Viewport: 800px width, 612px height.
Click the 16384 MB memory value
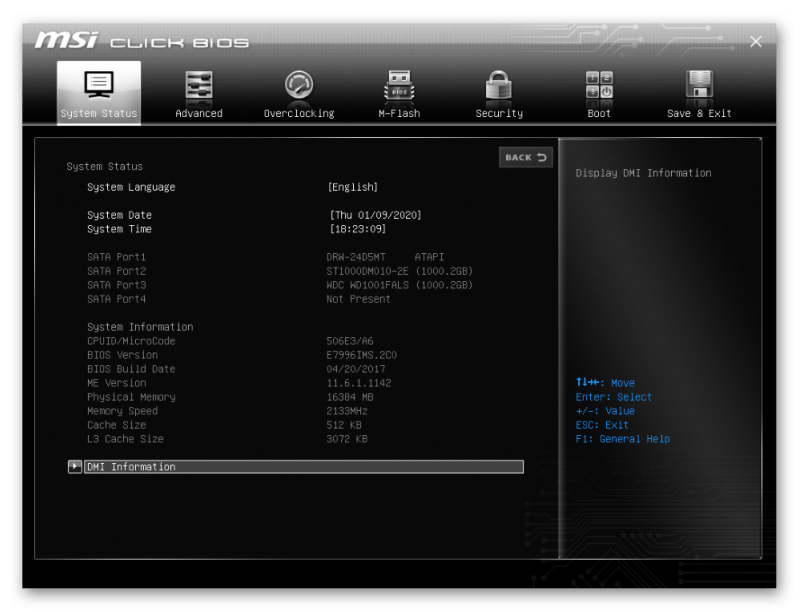[x=350, y=397]
